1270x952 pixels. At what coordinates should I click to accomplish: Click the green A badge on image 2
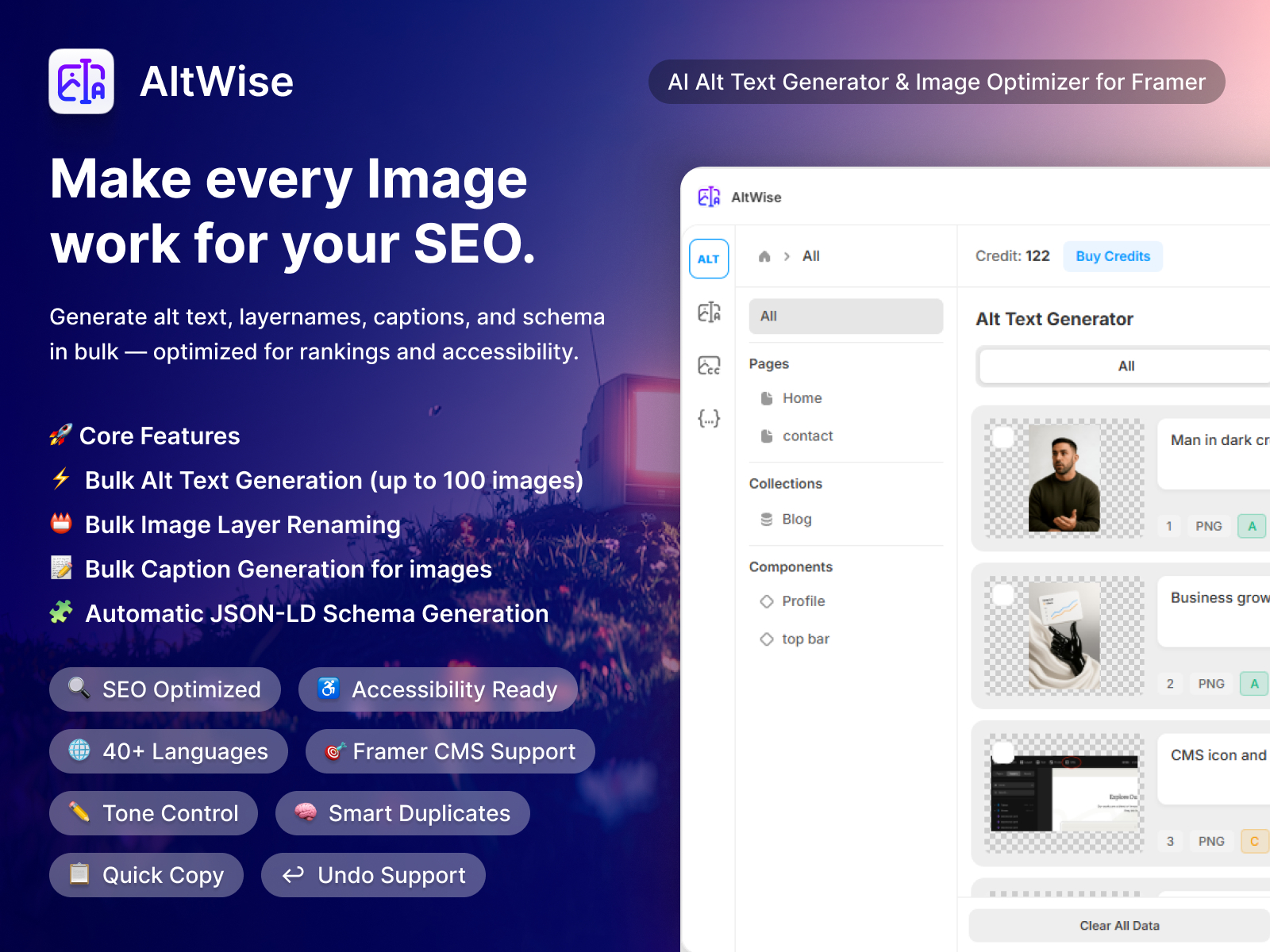click(x=1254, y=684)
